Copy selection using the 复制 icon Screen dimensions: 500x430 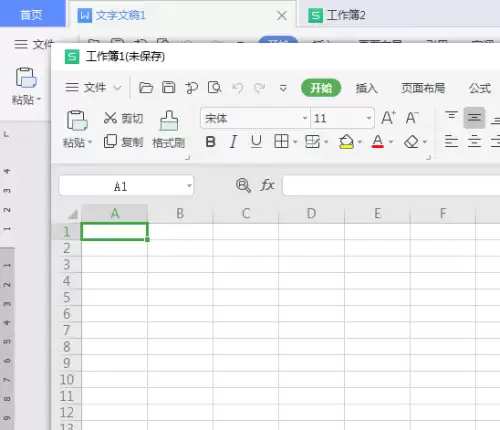pyautogui.click(x=110, y=142)
